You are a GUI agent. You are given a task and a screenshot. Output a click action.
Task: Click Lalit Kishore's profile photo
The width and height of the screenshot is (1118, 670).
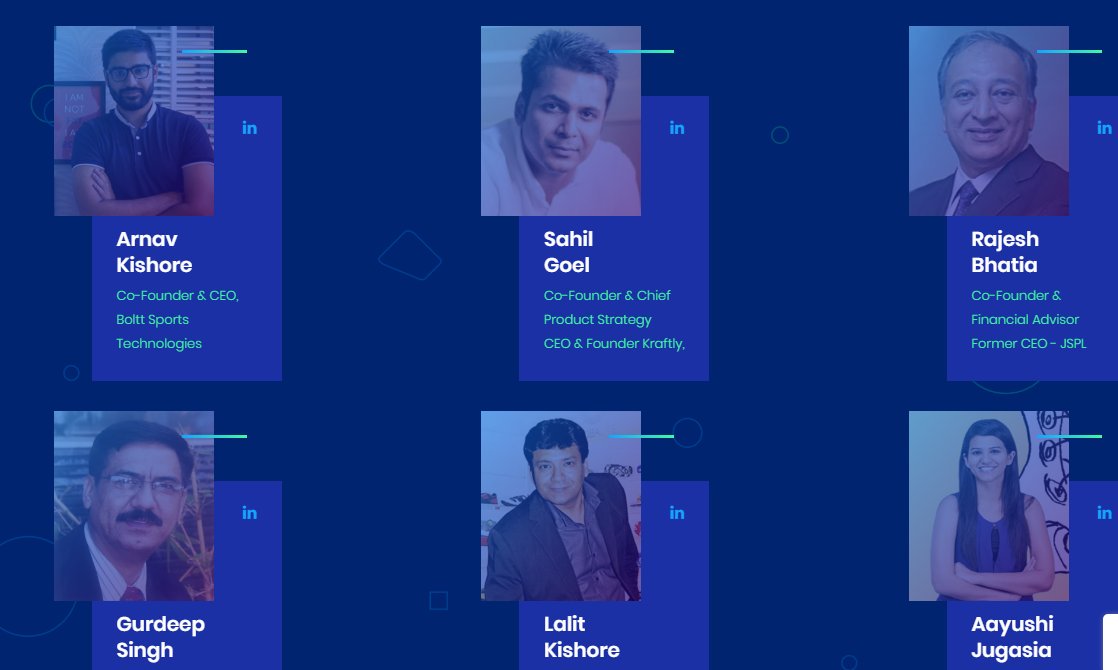coord(561,506)
